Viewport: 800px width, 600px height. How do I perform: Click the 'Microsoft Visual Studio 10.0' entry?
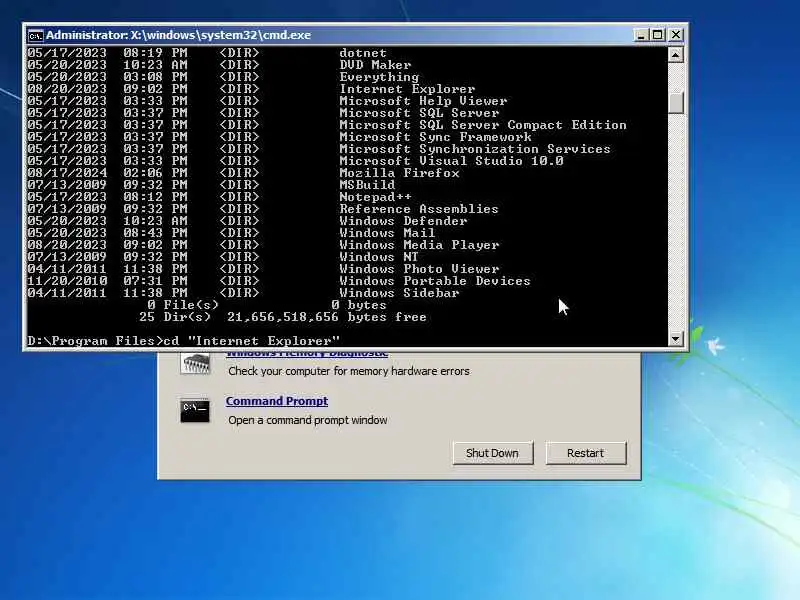(452, 161)
